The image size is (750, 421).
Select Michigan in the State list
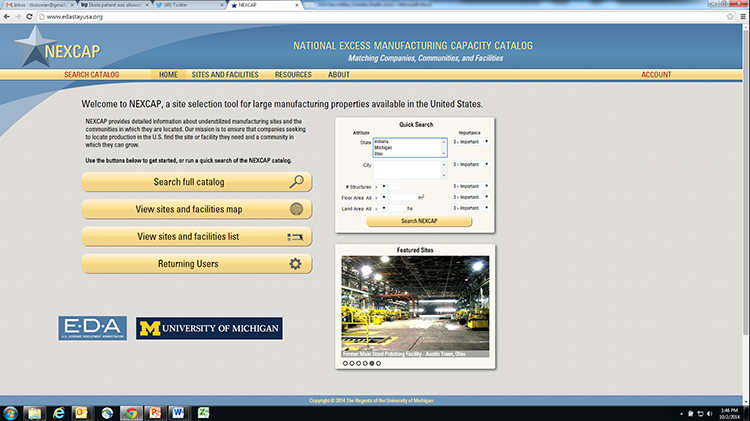(x=383, y=148)
